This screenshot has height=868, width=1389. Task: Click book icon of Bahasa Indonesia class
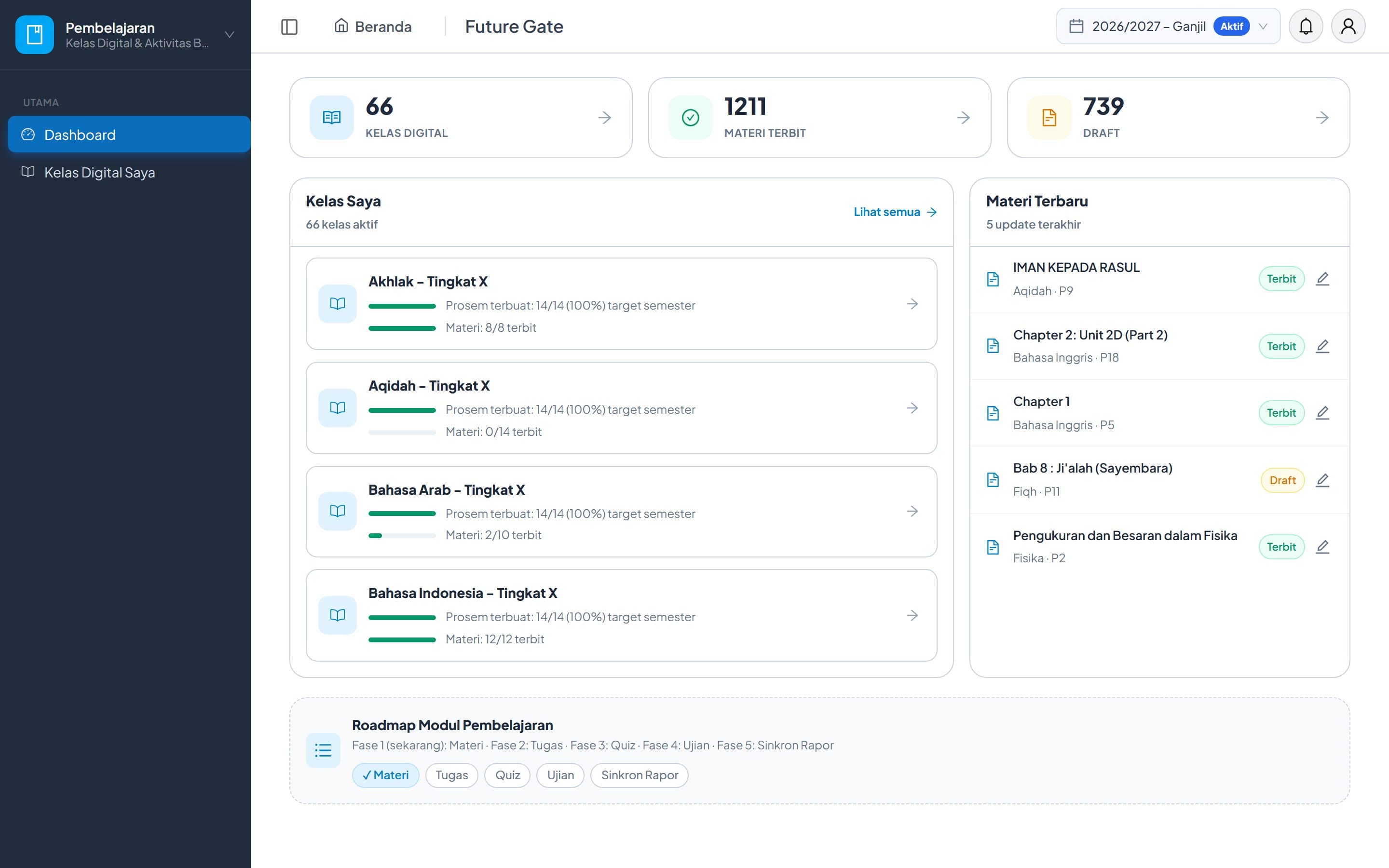(x=338, y=615)
